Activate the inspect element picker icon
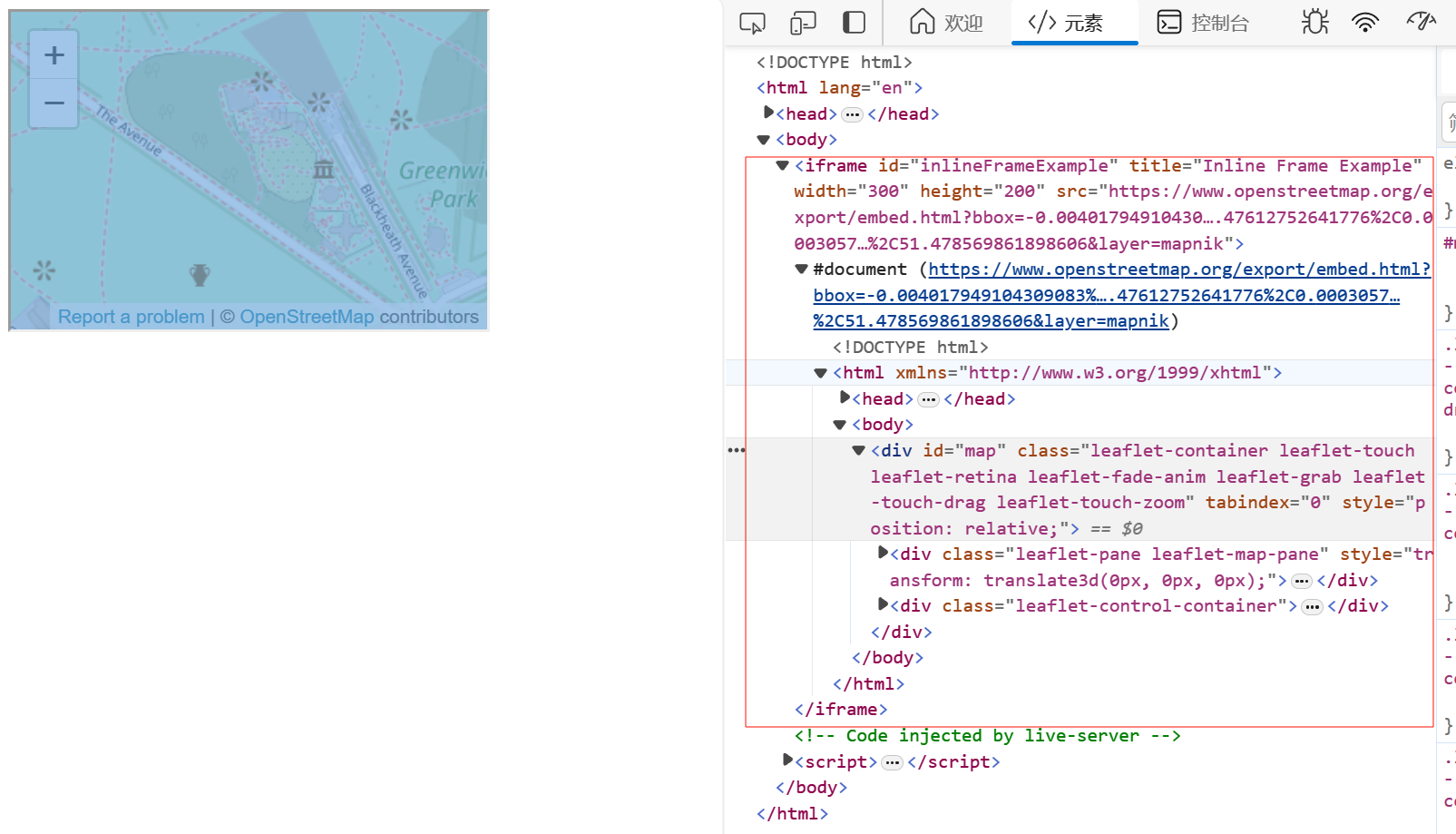The image size is (1456, 834). [x=752, y=23]
